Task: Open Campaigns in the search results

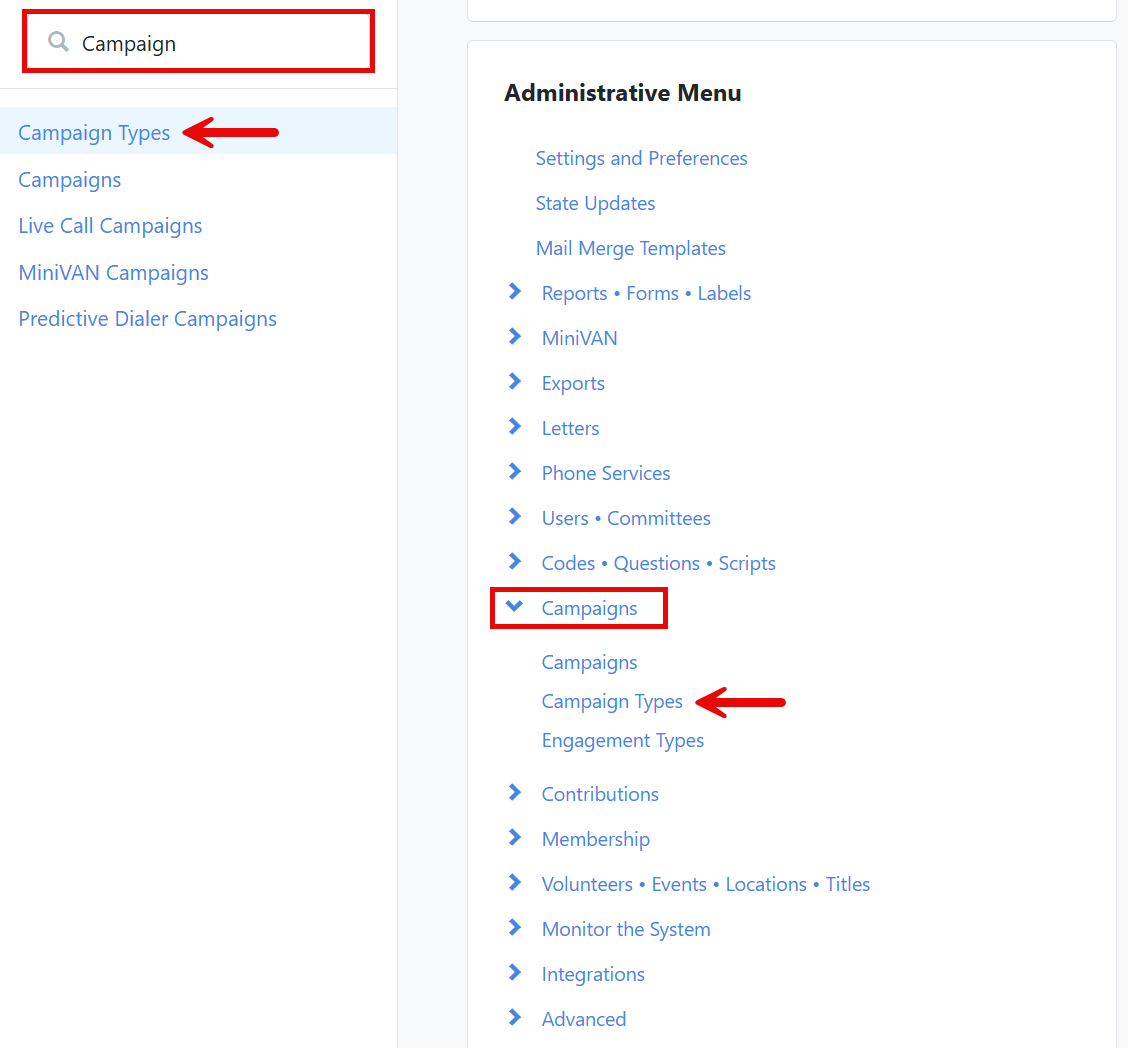Action: (70, 180)
